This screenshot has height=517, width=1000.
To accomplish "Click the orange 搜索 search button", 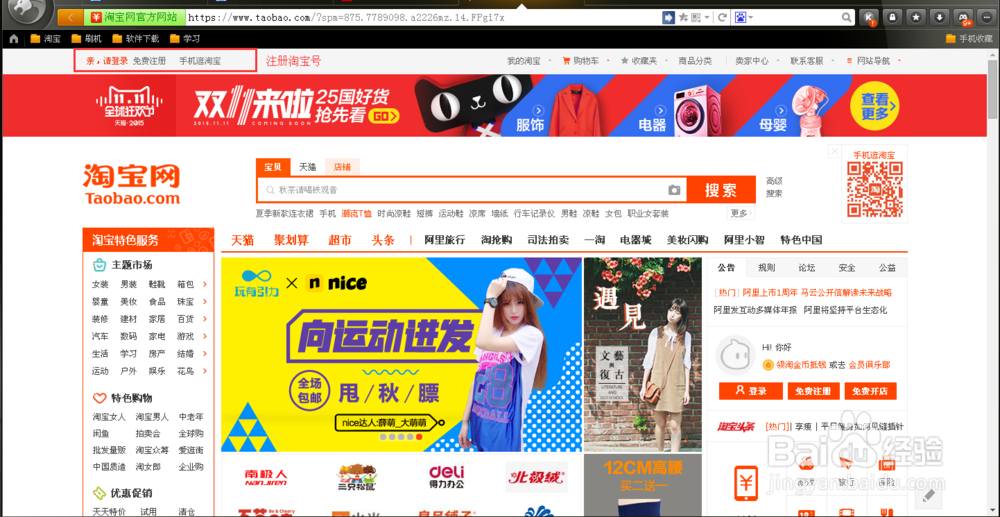I will click(x=721, y=190).
